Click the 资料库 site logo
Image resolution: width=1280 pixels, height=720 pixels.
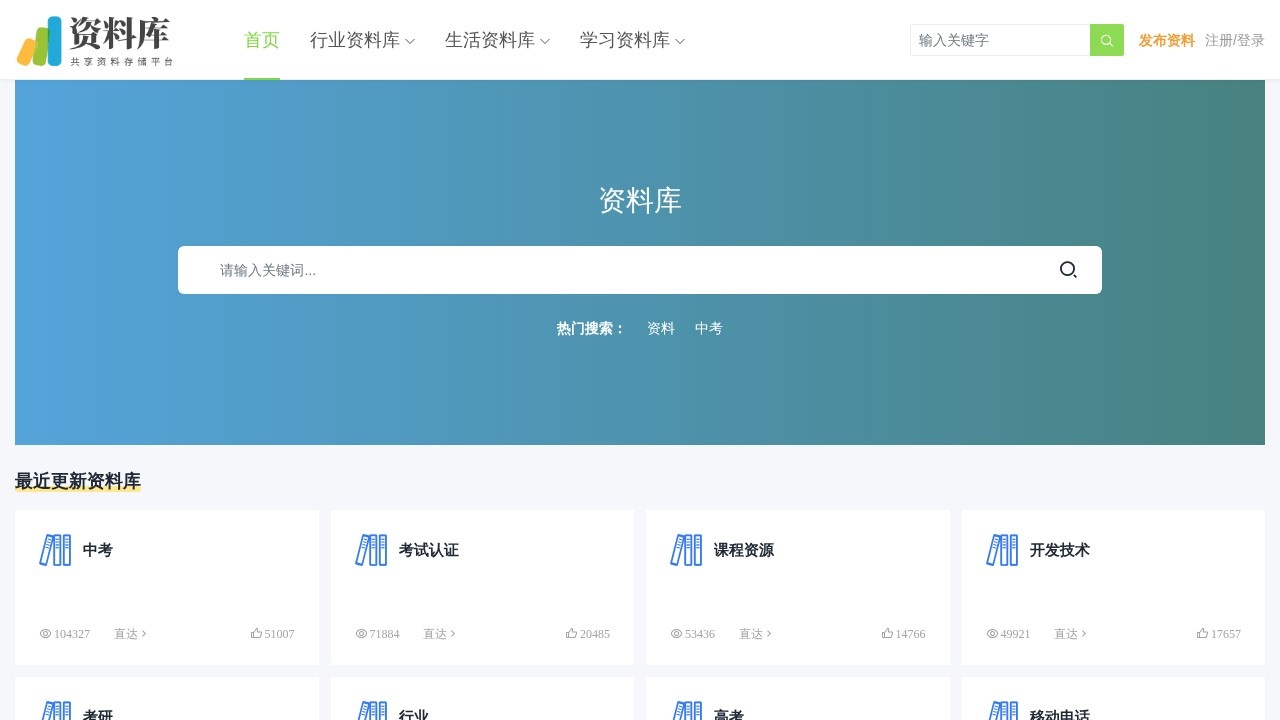coord(95,41)
